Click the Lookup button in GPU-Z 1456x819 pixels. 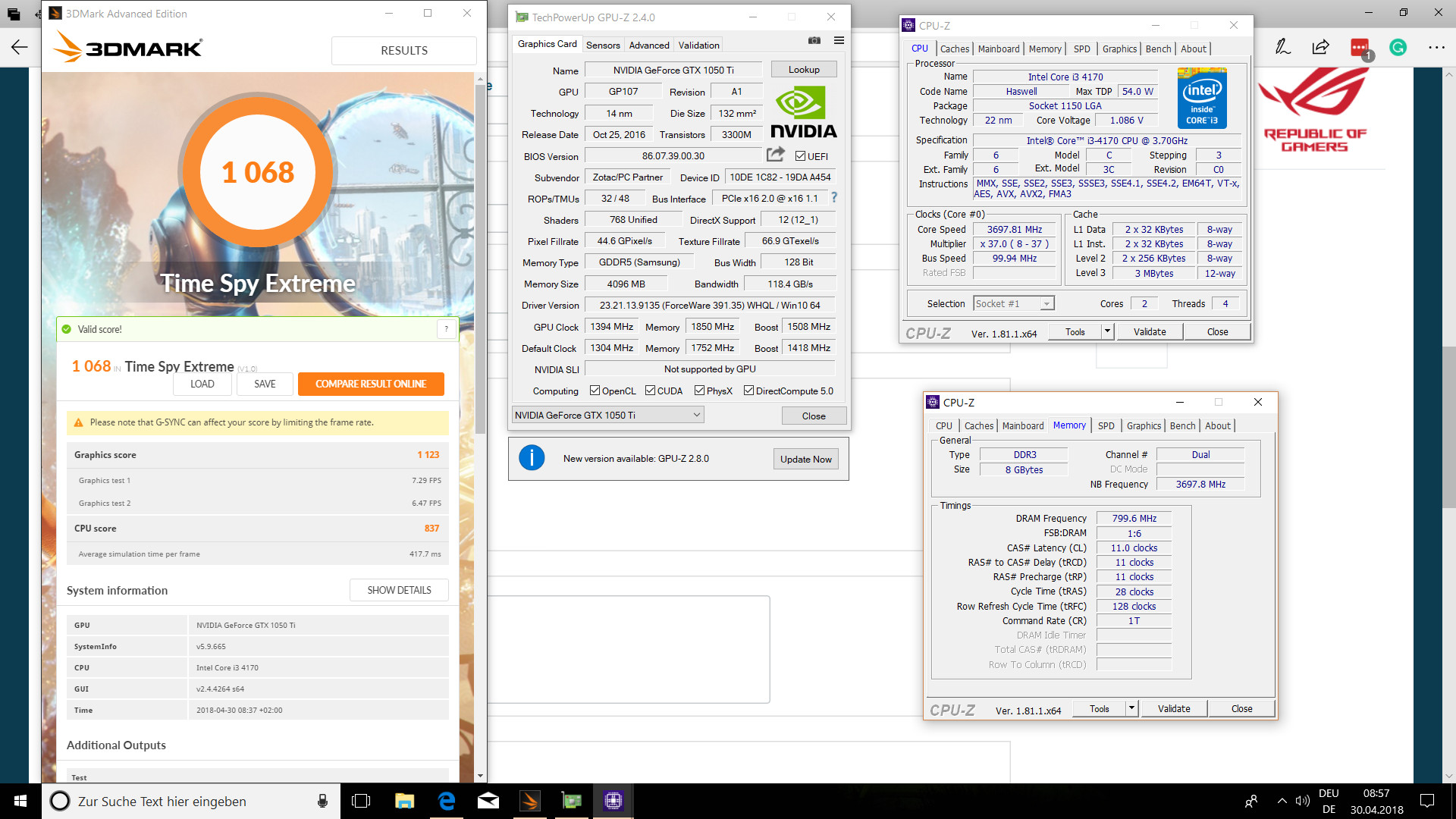804,70
